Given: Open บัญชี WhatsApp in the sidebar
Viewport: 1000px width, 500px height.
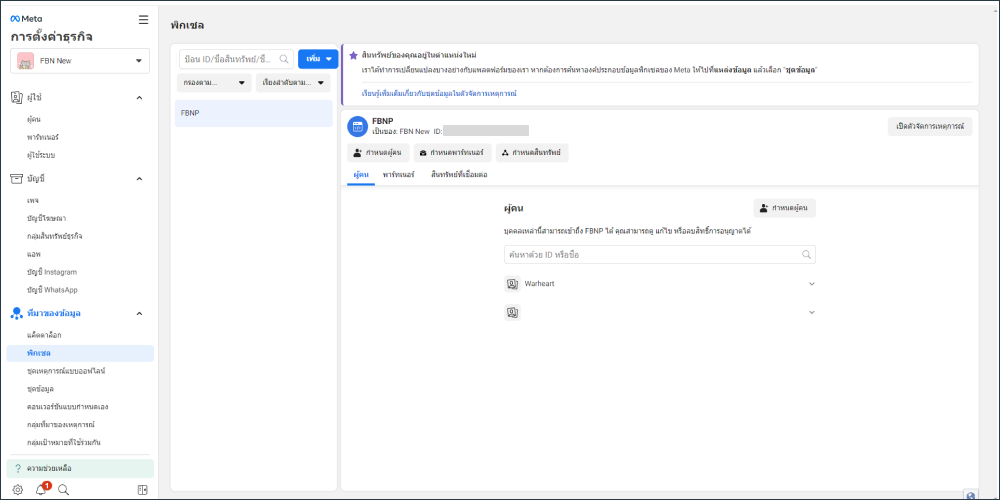Looking at the screenshot, I should [x=52, y=290].
